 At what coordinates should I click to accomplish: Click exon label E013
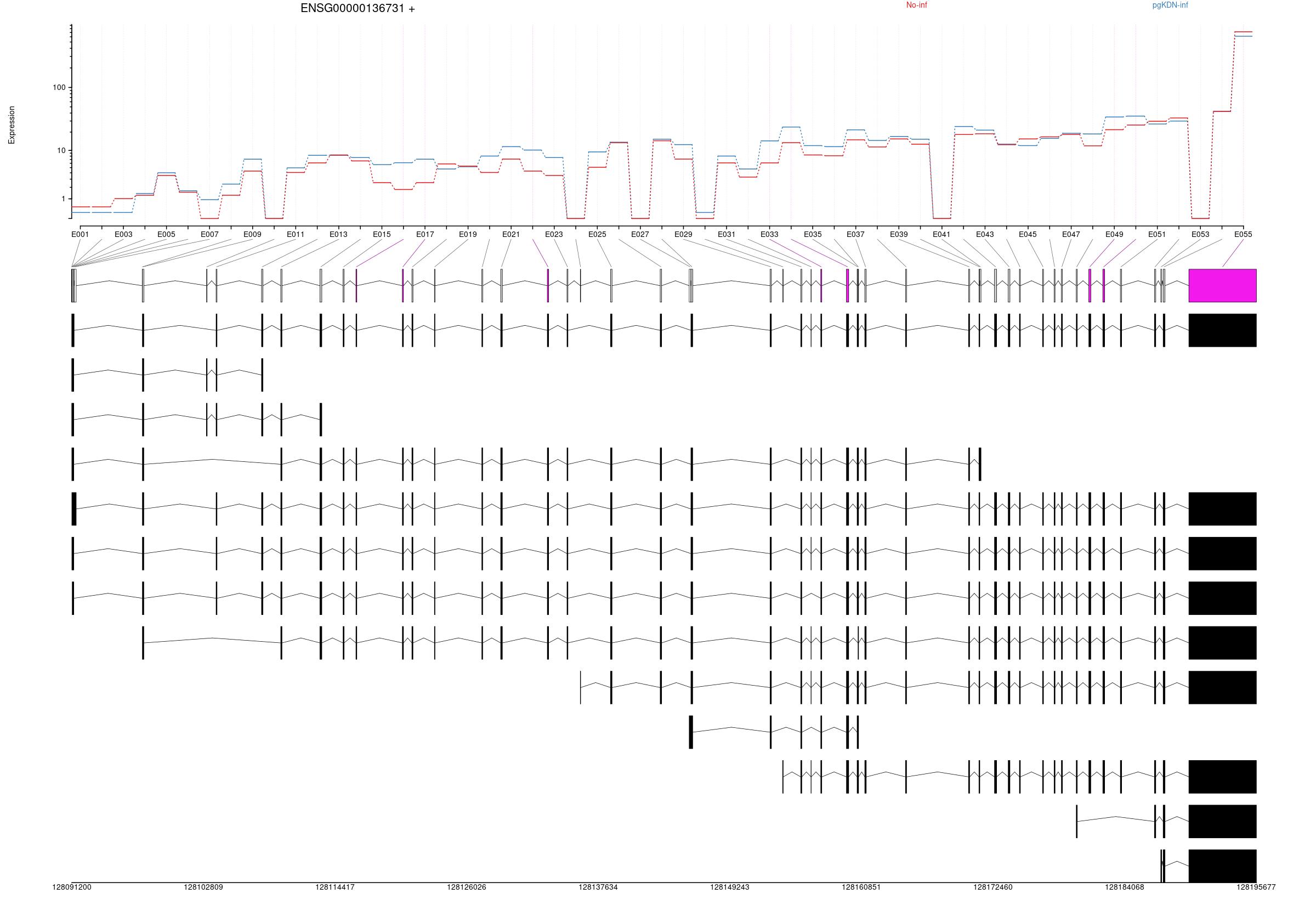339,234
